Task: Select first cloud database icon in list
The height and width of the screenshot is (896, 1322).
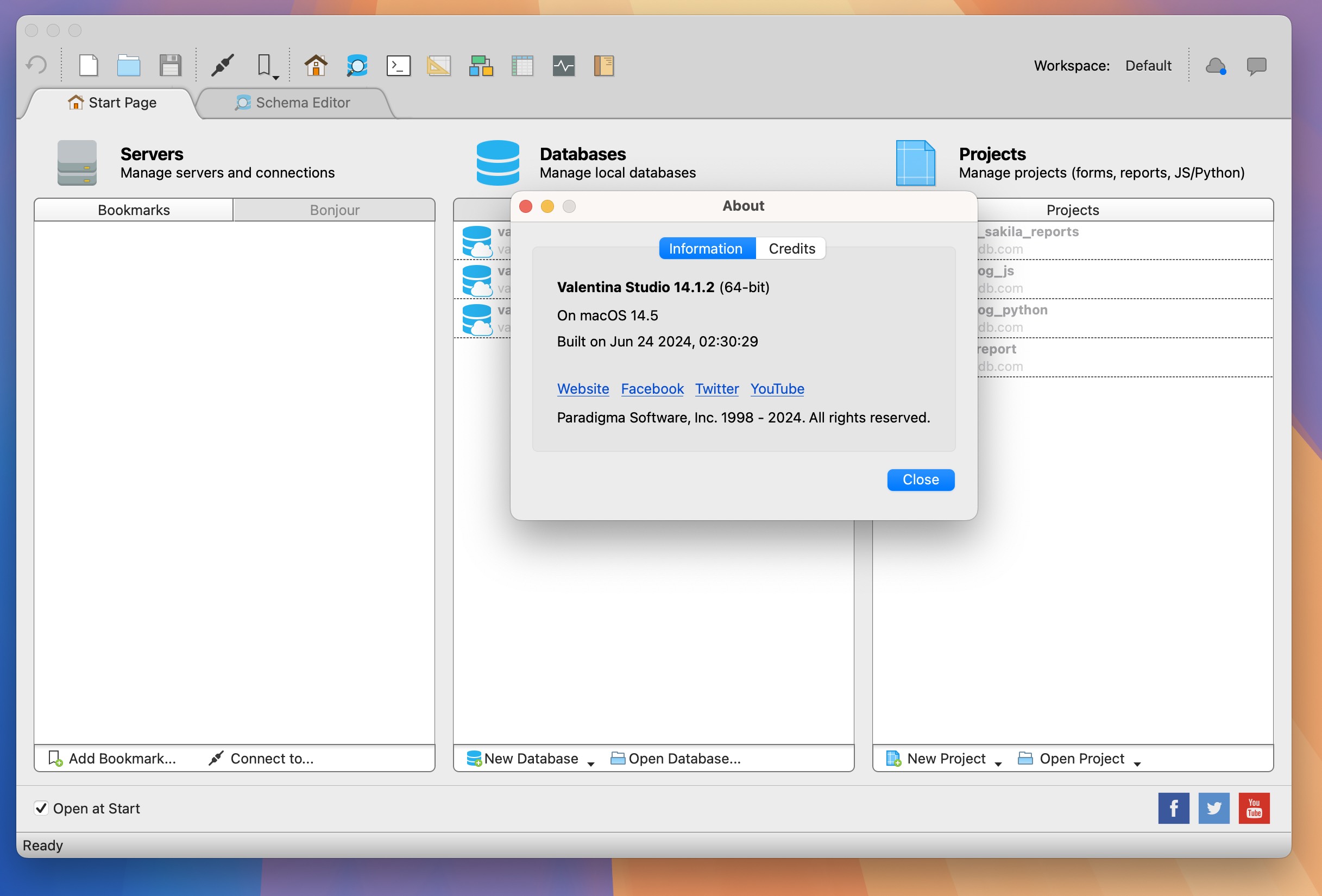Action: coord(477,241)
